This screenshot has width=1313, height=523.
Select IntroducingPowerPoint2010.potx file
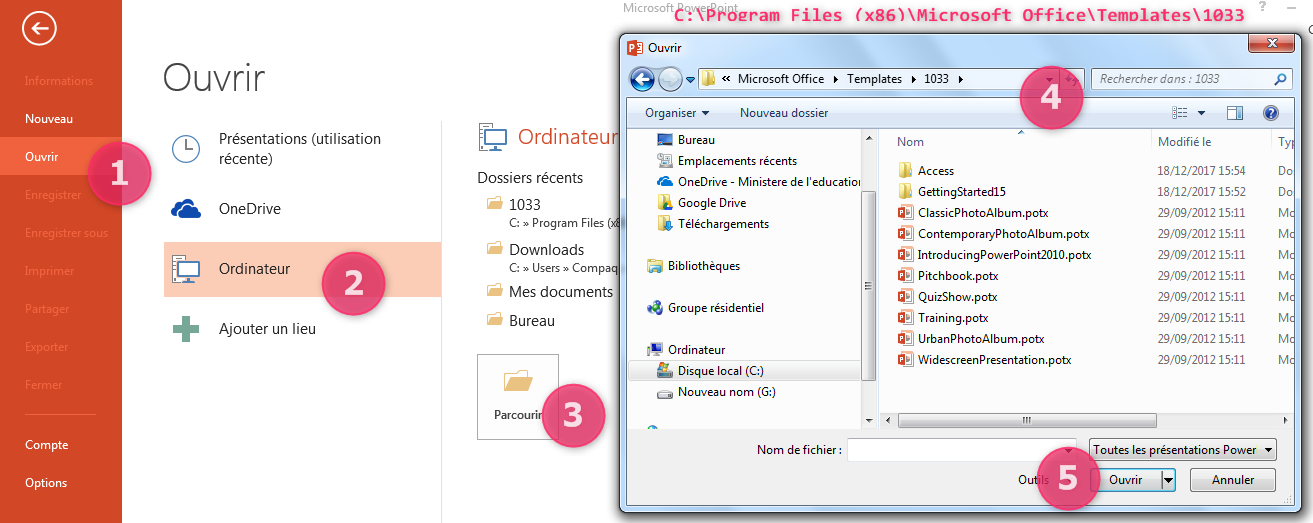point(1004,255)
